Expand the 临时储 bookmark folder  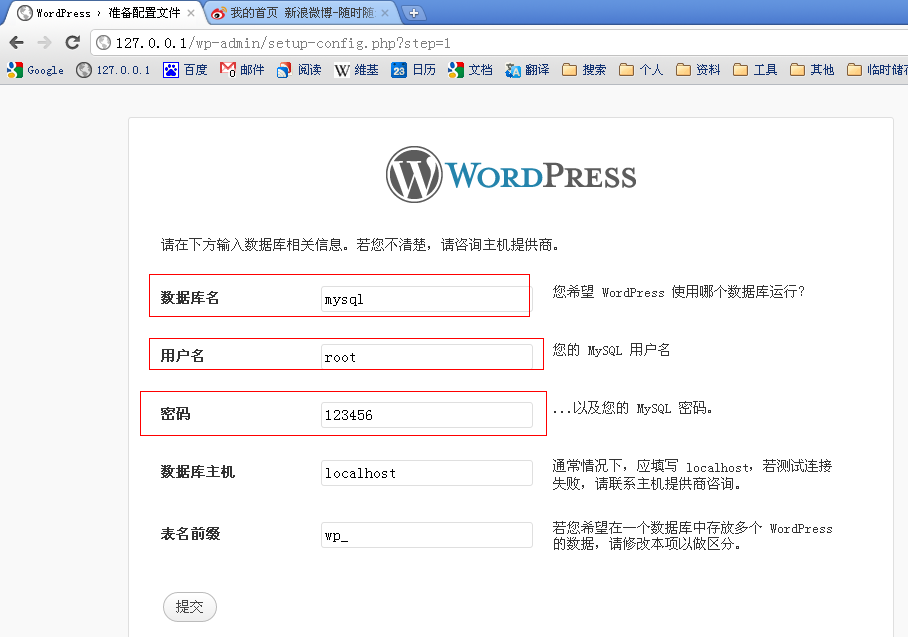pyautogui.click(x=877, y=70)
